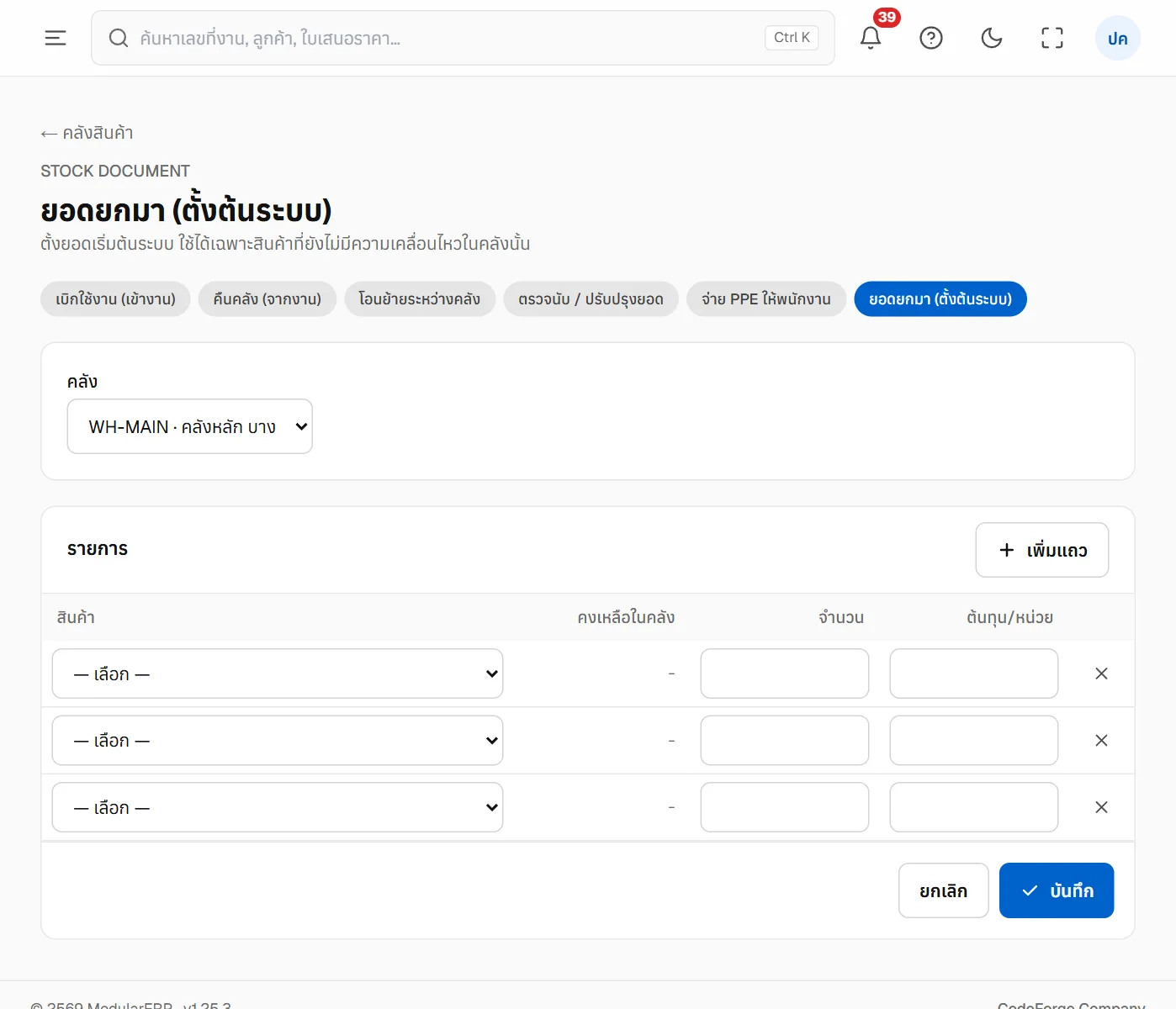Open the user avatar menu
1176x1009 pixels.
(x=1118, y=38)
